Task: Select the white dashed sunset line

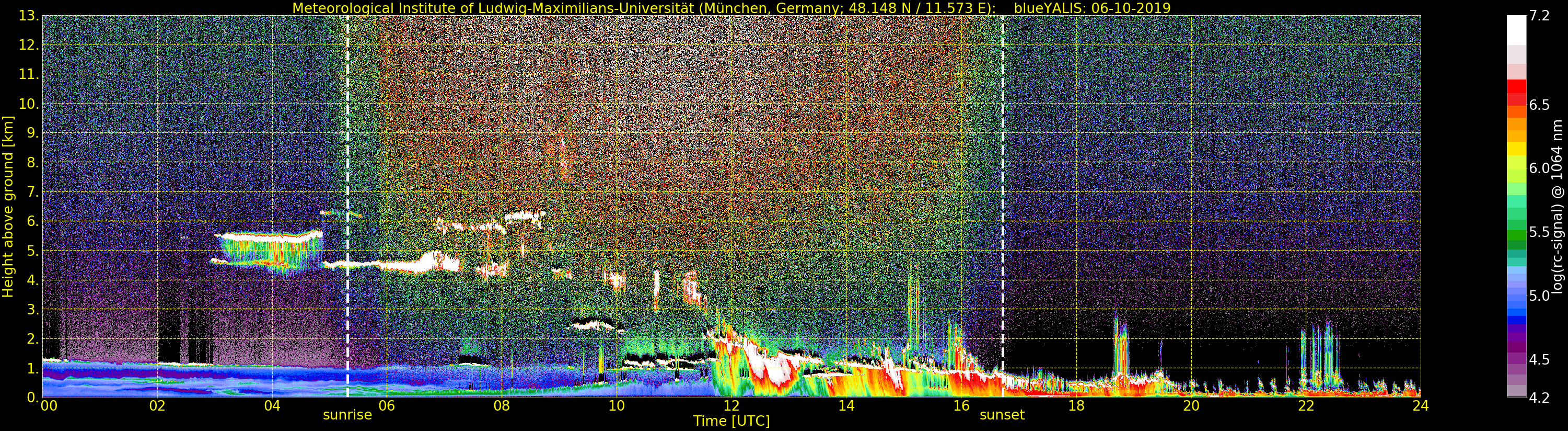Action: (x=1003, y=207)
